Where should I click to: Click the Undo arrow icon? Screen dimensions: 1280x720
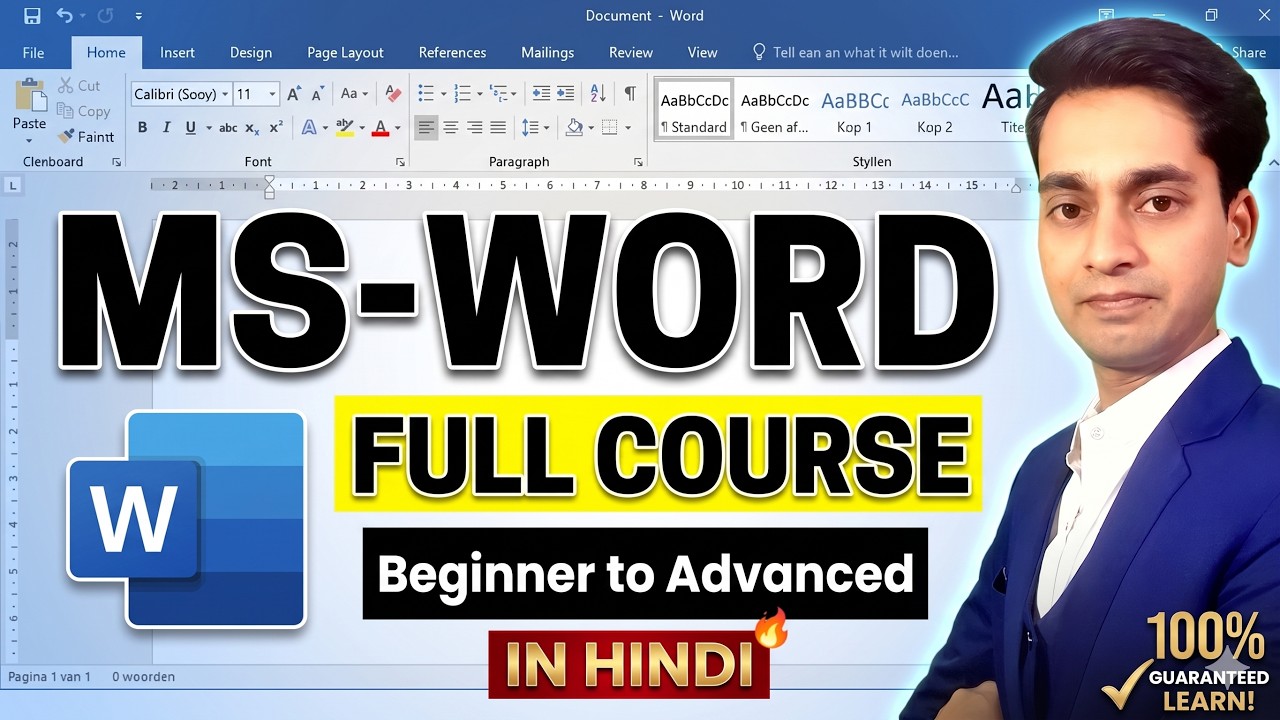click(64, 16)
